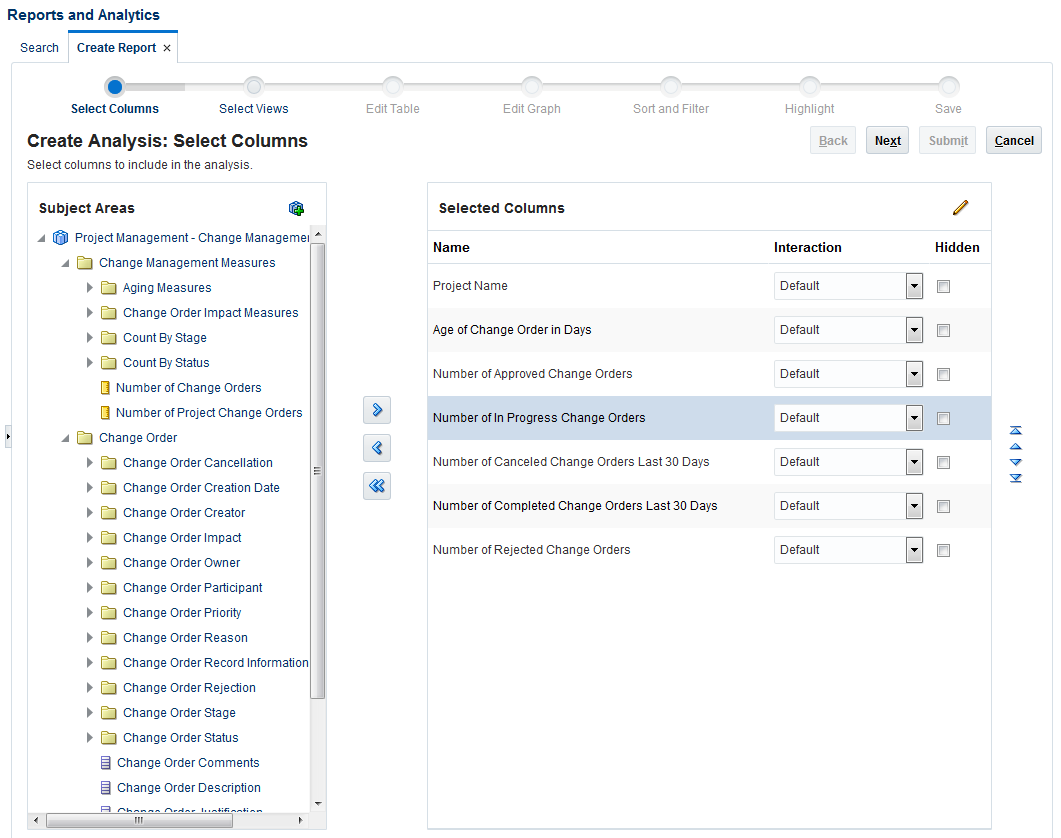Click the remove all columns double arrow
Screen dimensions: 1061x838
point(377,486)
